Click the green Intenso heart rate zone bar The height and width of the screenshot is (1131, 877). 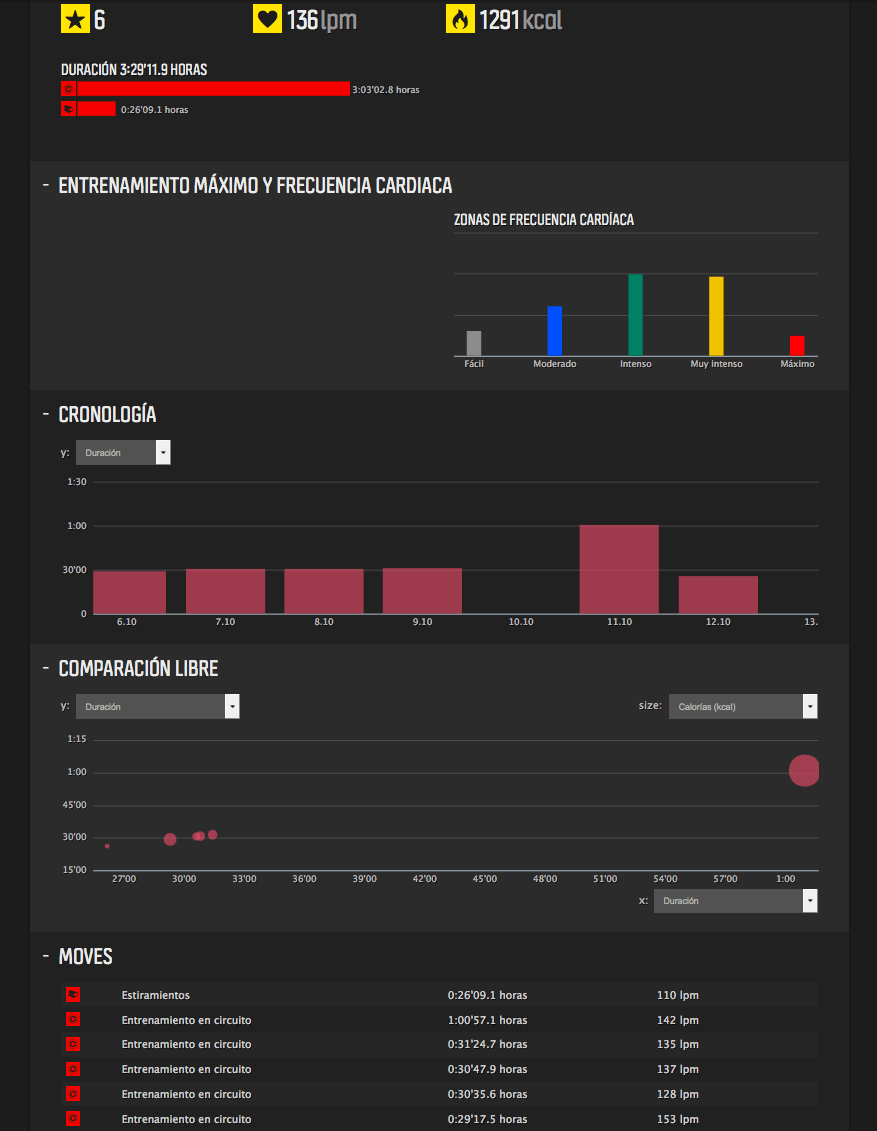pos(635,315)
